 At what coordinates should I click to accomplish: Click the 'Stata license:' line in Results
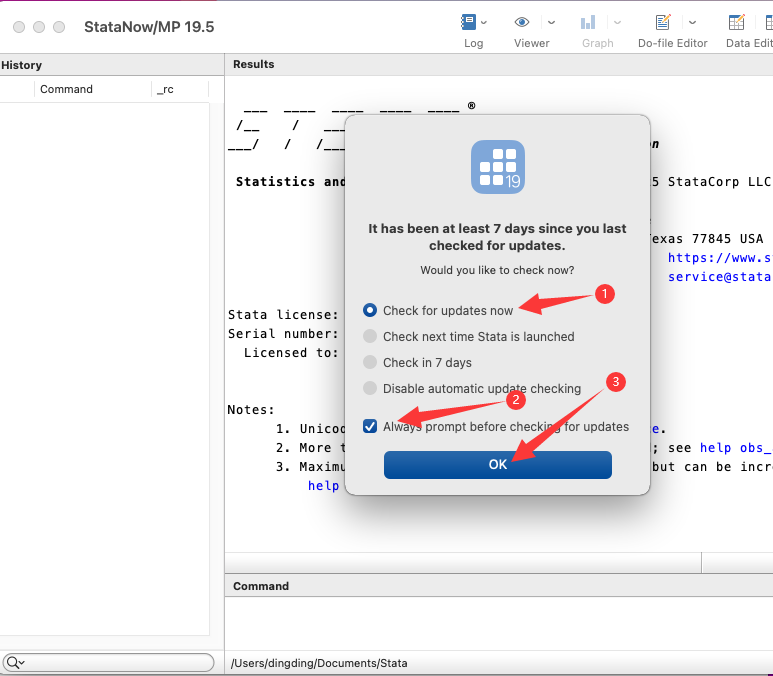pyautogui.click(x=283, y=315)
